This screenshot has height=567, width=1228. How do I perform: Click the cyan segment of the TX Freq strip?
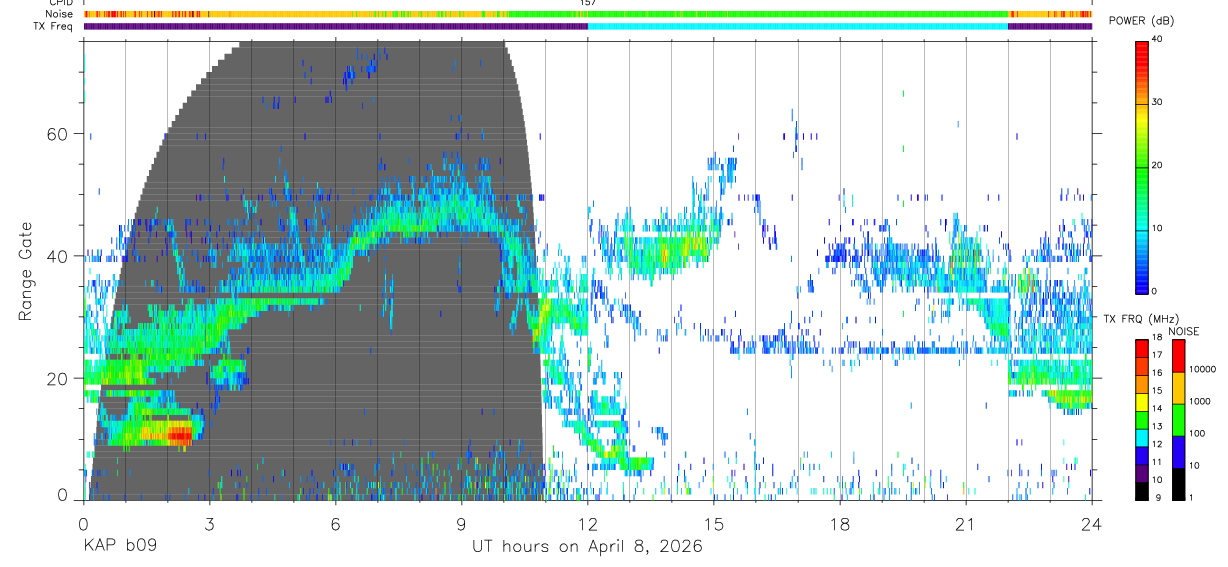pyautogui.click(x=798, y=26)
